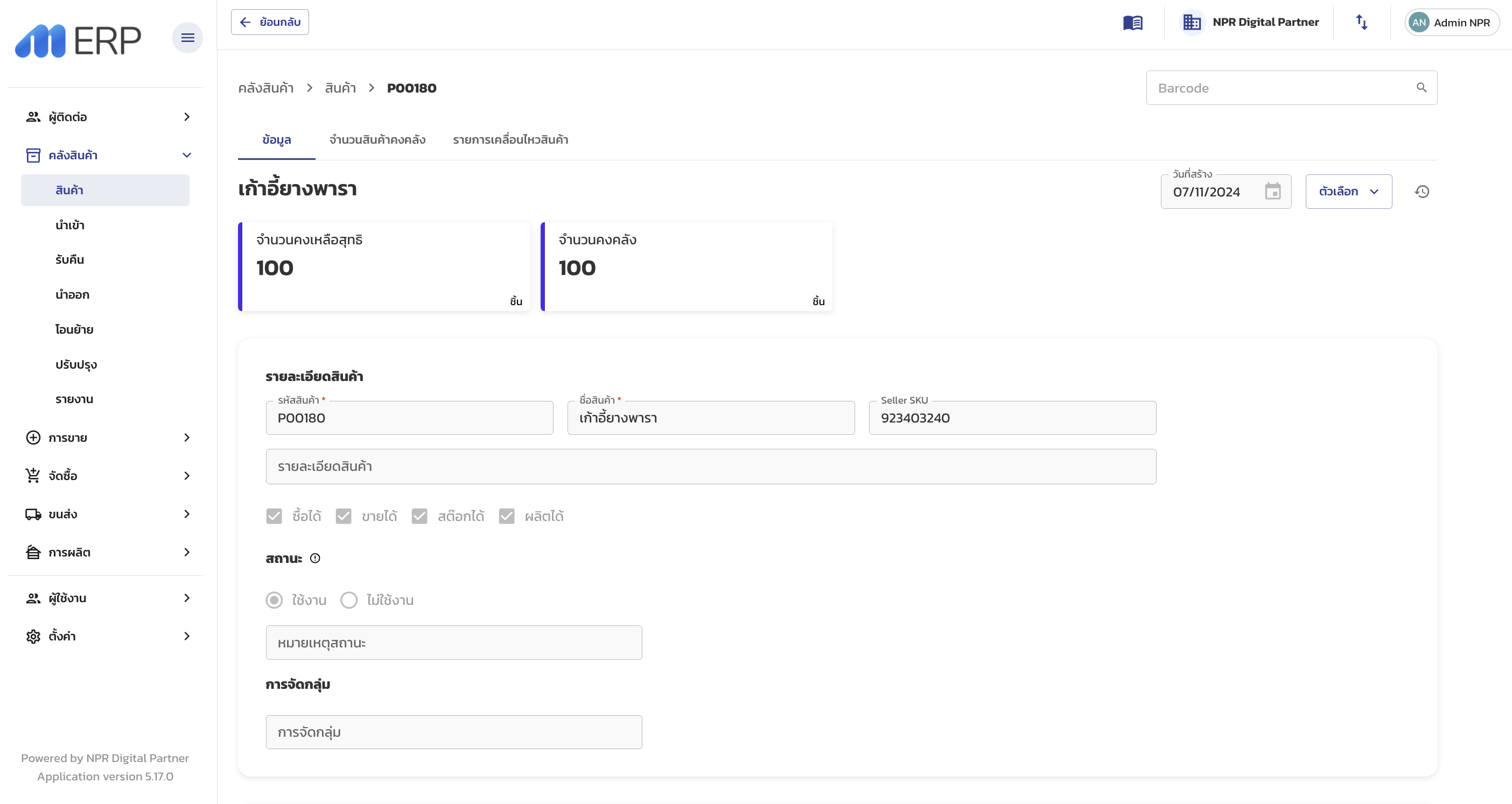Screen dimensions: 1512x804
Task: Open the รายการเคลื่อนไหวสินค้า tab
Action: 510,140
